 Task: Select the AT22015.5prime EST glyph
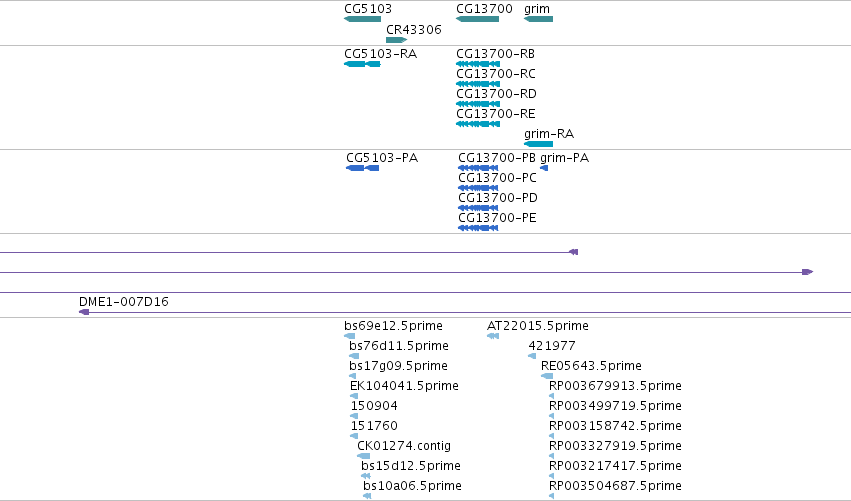[x=493, y=336]
